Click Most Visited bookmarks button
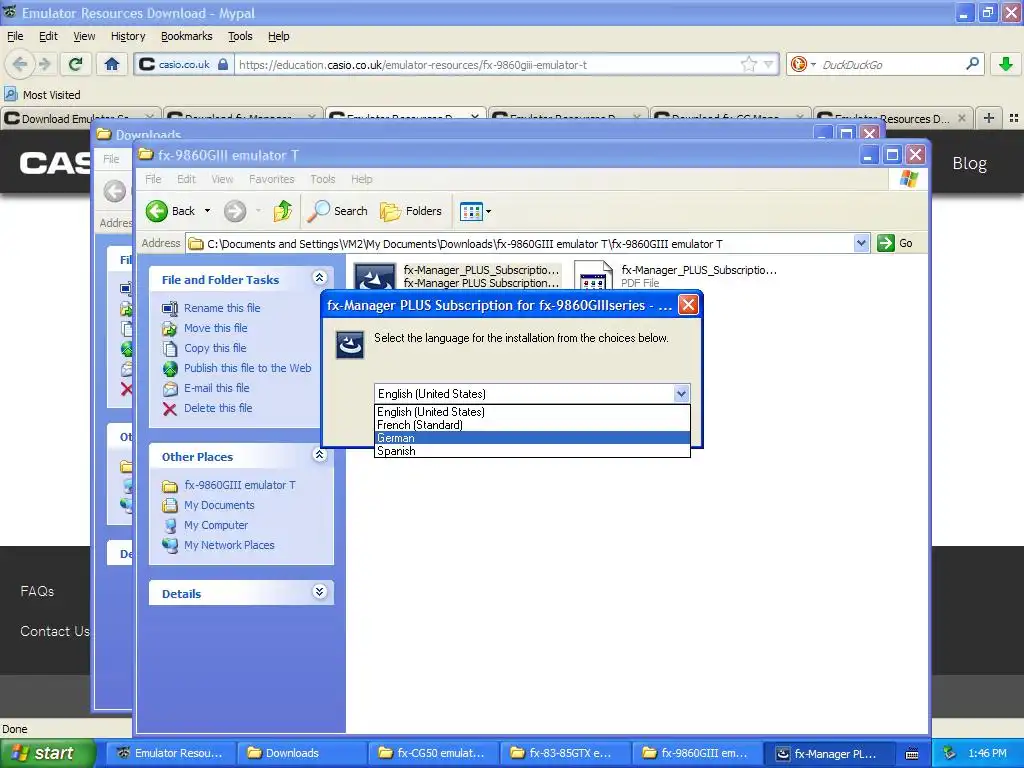The image size is (1024, 768). tap(43, 95)
